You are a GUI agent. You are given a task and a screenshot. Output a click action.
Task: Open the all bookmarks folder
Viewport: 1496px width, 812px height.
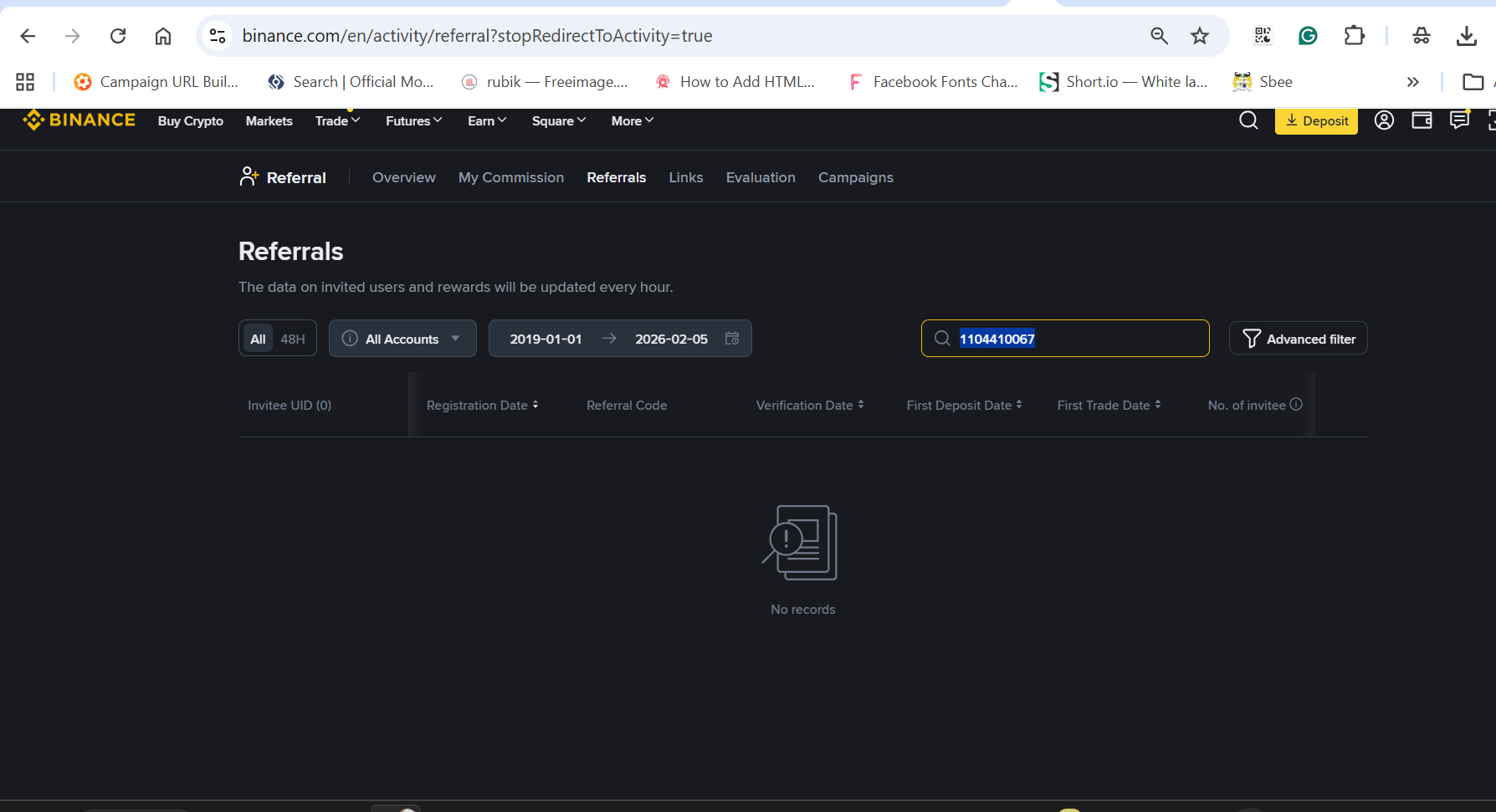coord(1473,82)
